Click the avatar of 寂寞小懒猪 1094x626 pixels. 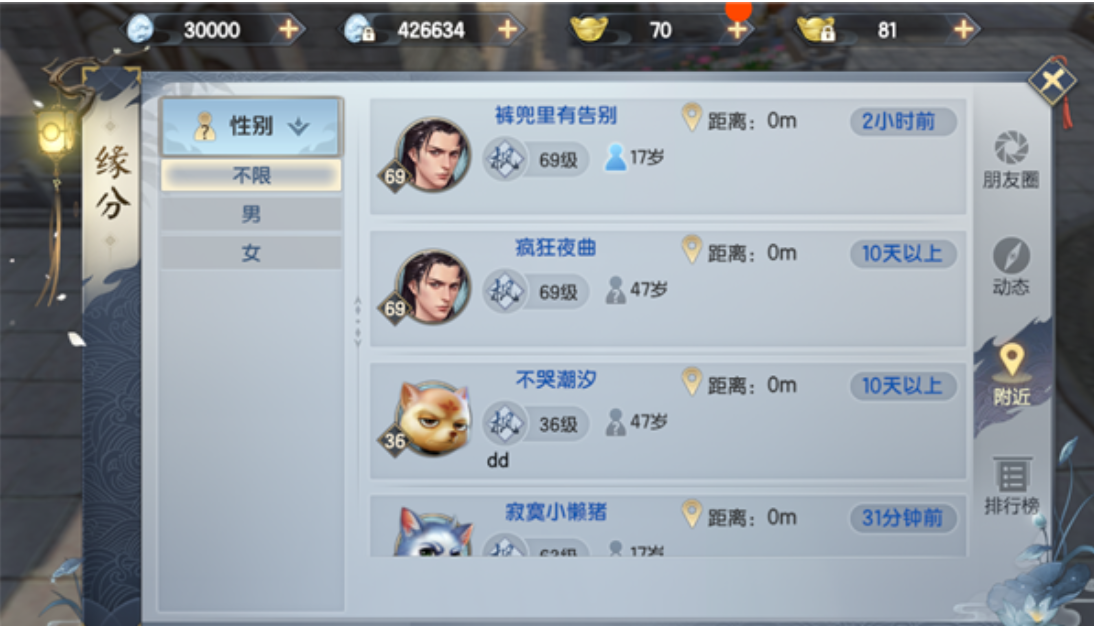pyautogui.click(x=431, y=532)
